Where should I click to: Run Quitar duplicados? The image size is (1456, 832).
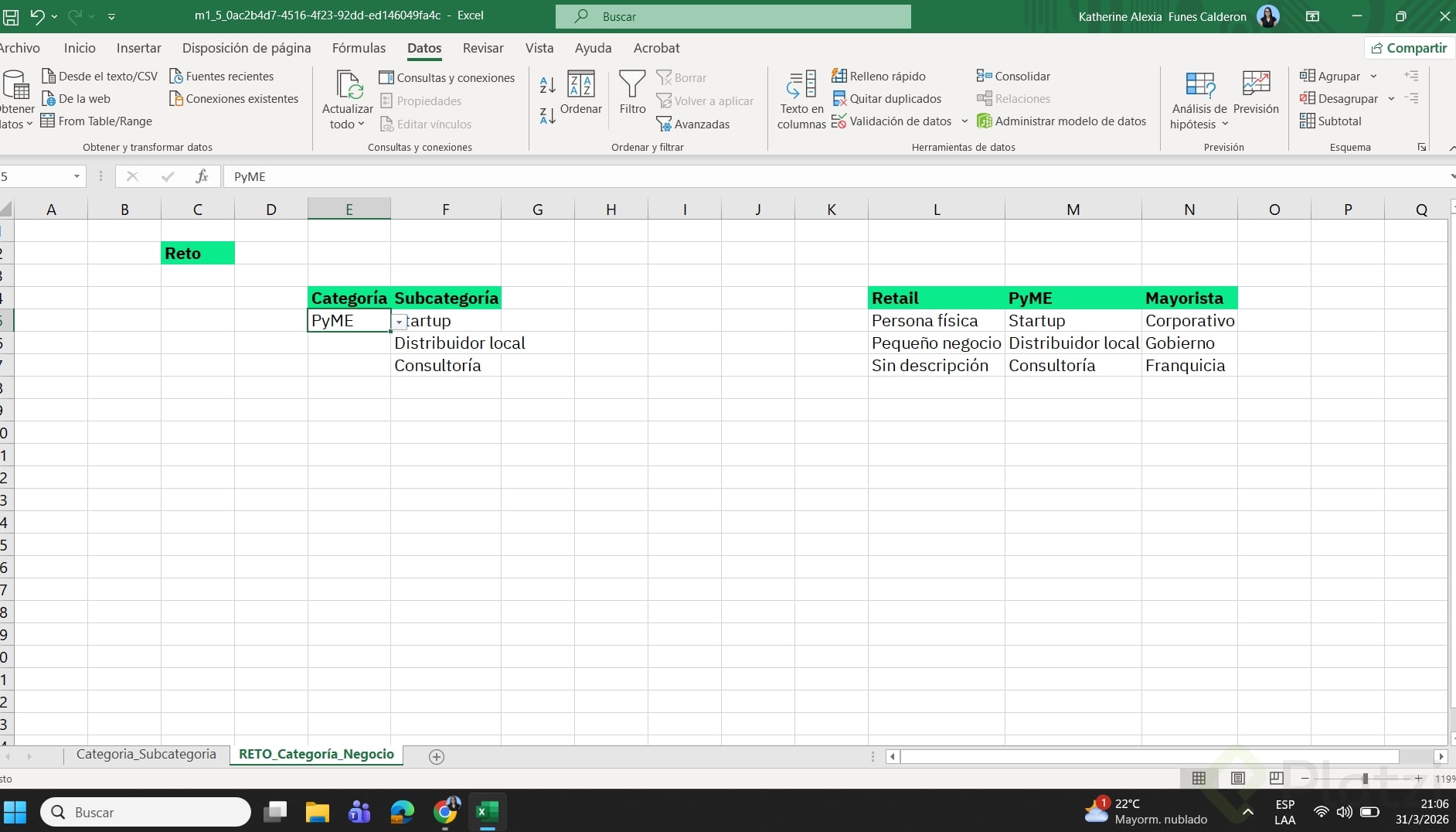pos(886,99)
